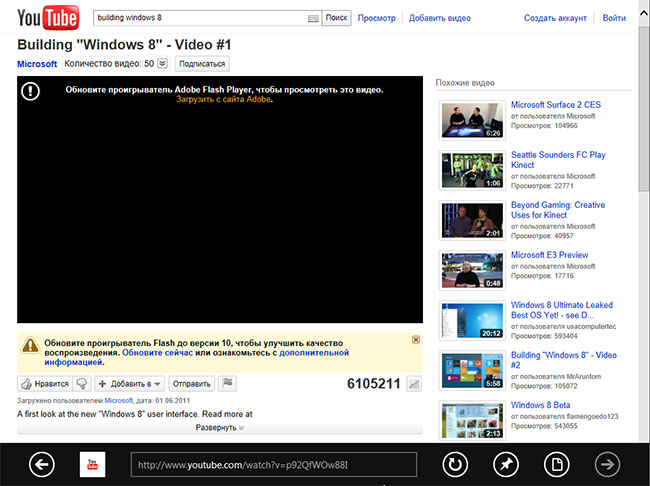The width and height of the screenshot is (650, 486).
Task: Click 'Обновите сейчас' link
Action: [x=158, y=352]
